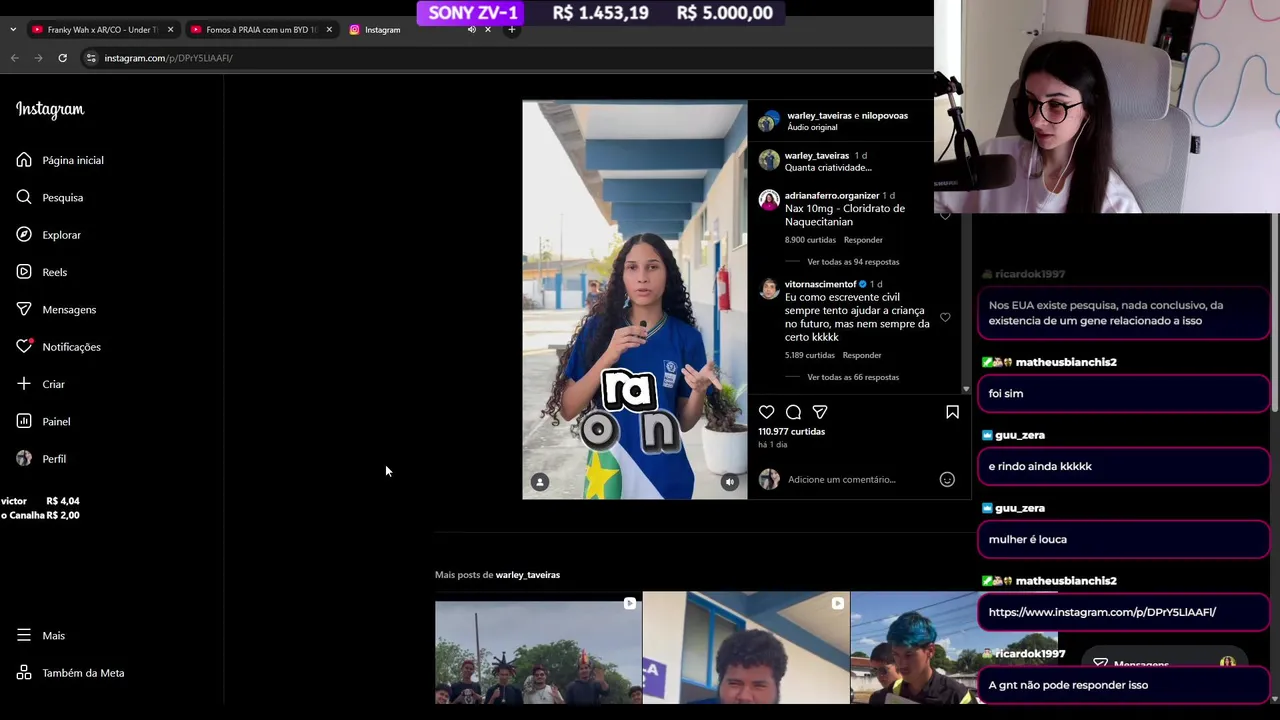Open Notificações in sidebar
Viewport: 1280px width, 720px height.
[x=71, y=347]
